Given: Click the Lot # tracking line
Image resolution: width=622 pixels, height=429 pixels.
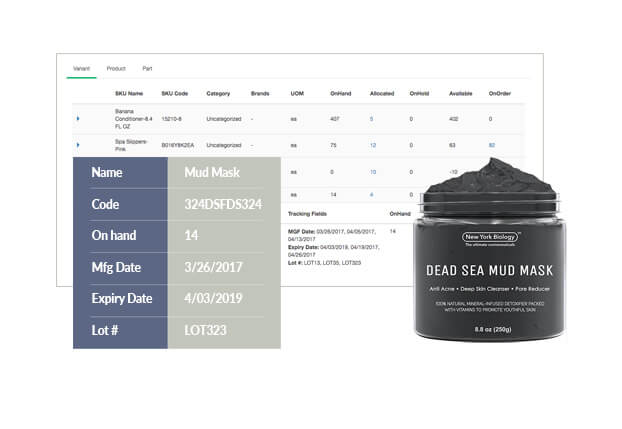Looking at the screenshot, I should pyautogui.click(x=324, y=263).
